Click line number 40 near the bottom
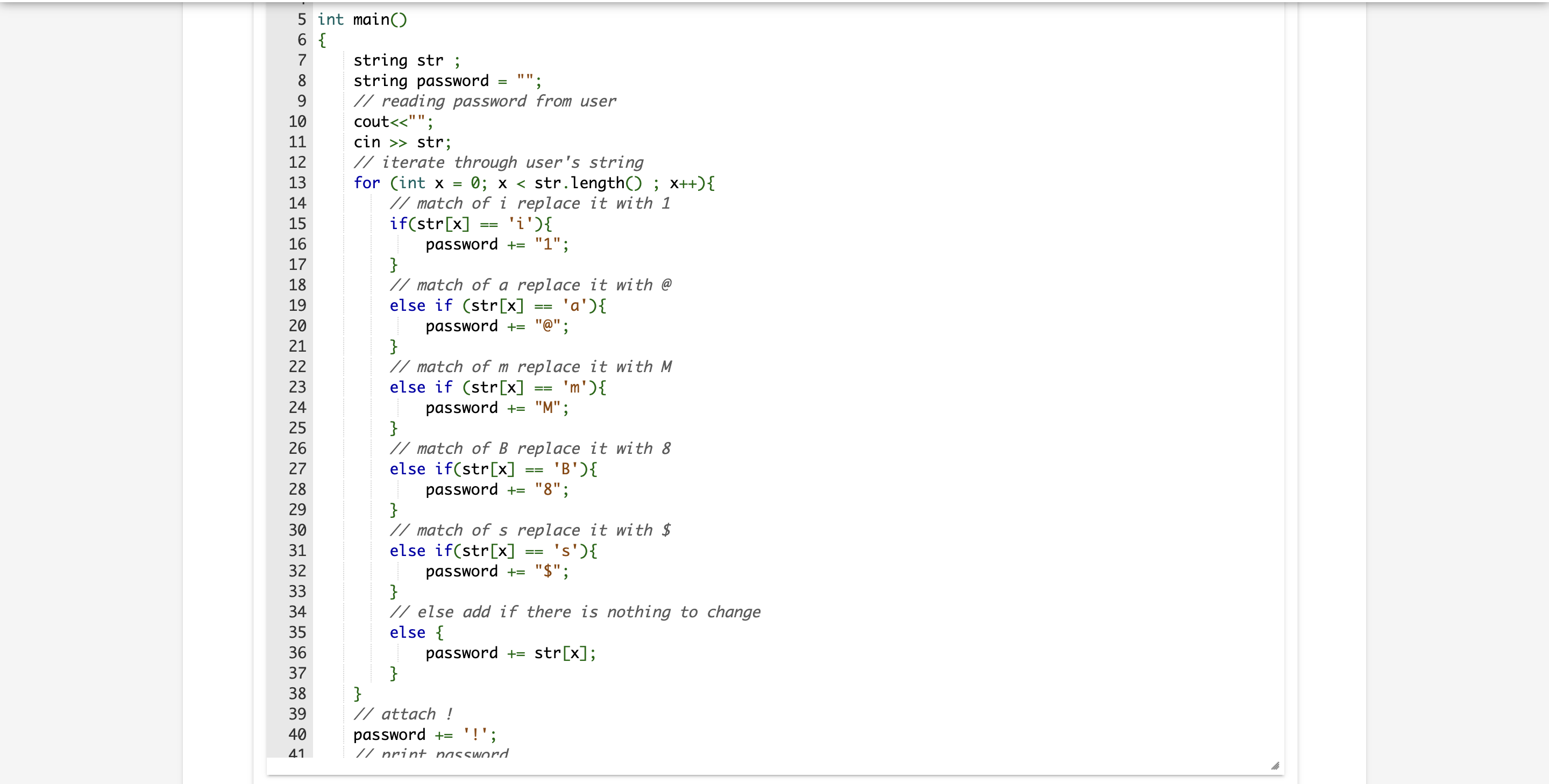The image size is (1549, 784). tap(297, 735)
